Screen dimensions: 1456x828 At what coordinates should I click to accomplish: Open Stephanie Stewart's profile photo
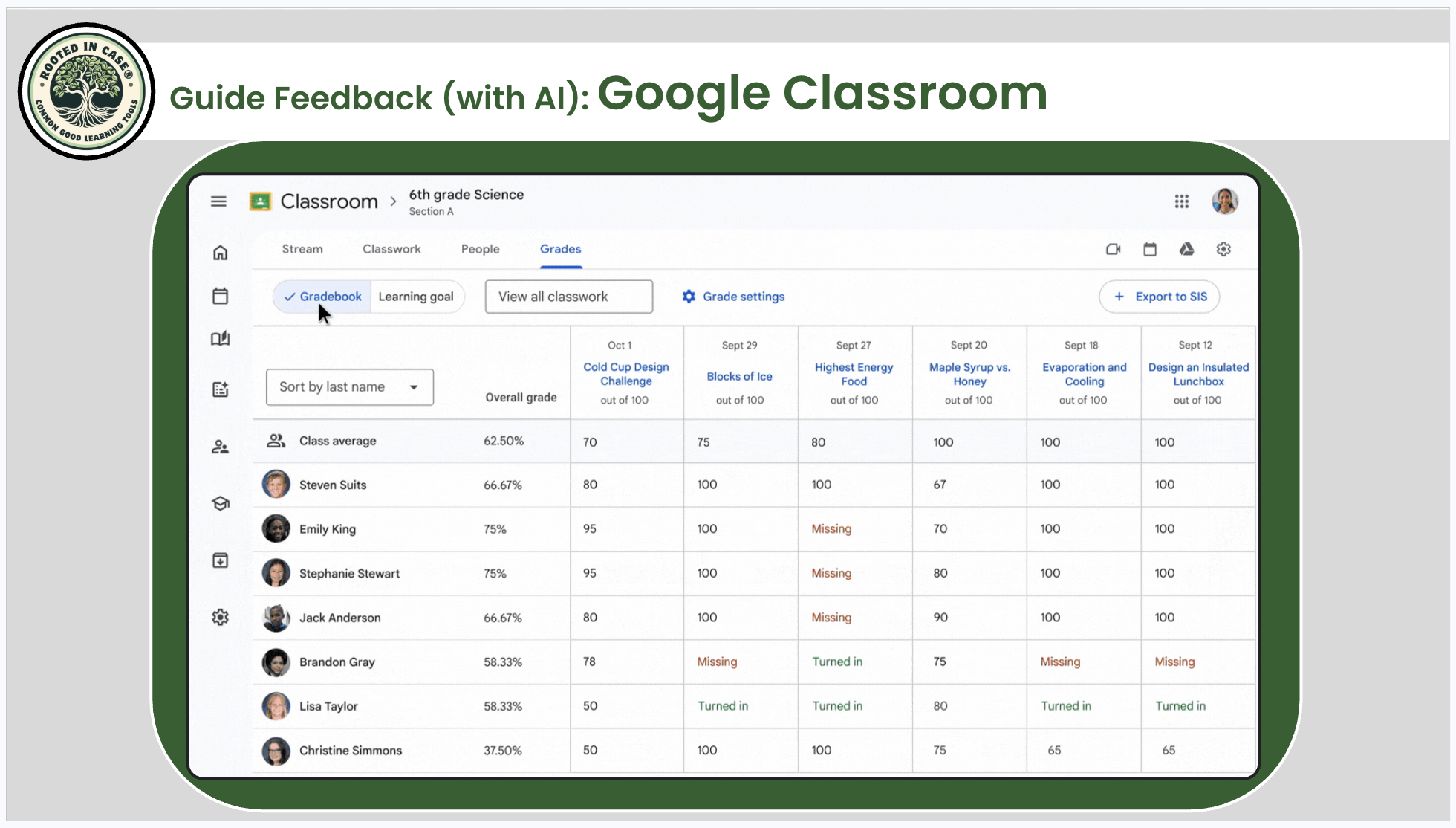[276, 573]
